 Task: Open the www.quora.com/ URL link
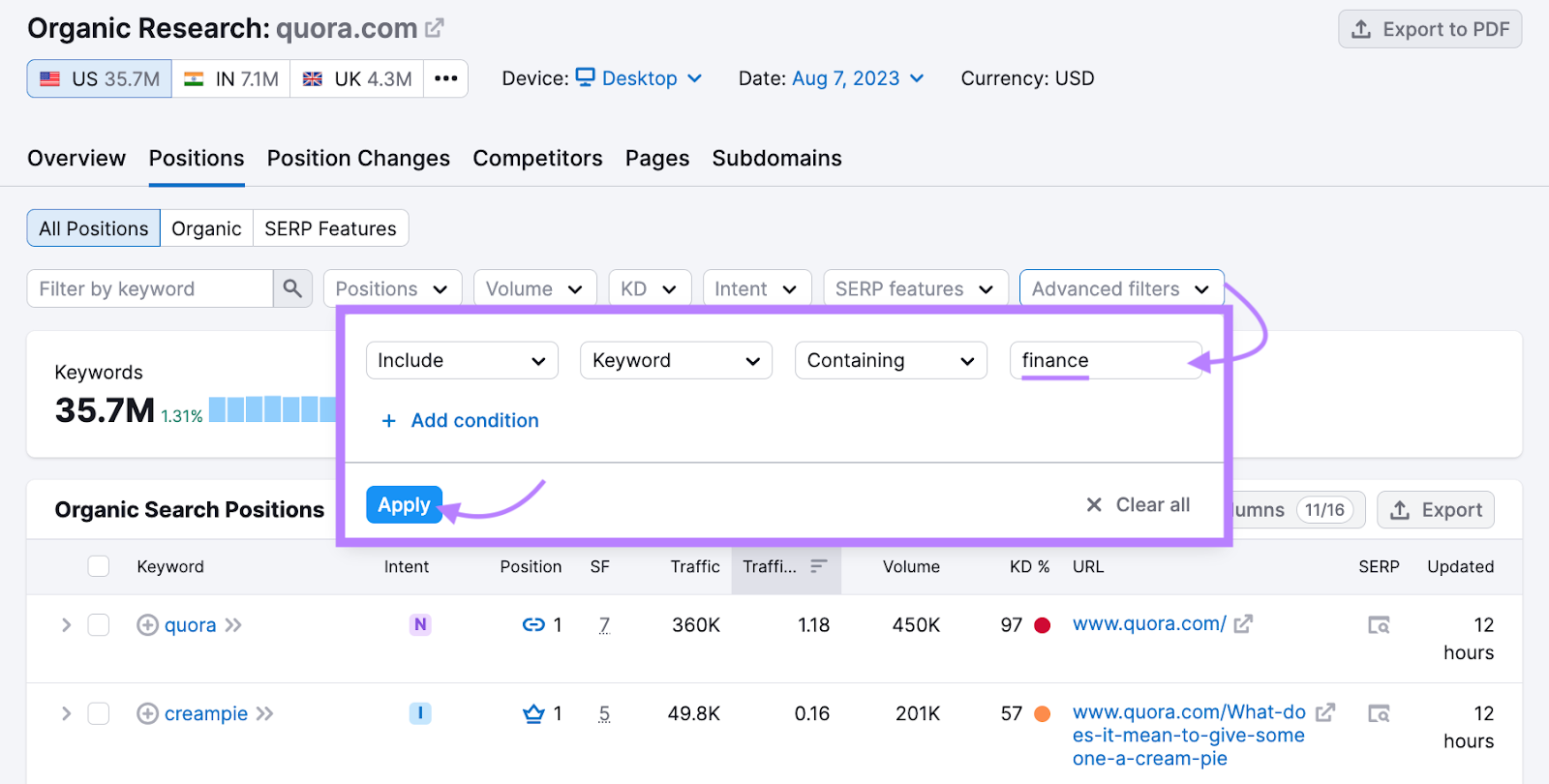coord(1149,624)
